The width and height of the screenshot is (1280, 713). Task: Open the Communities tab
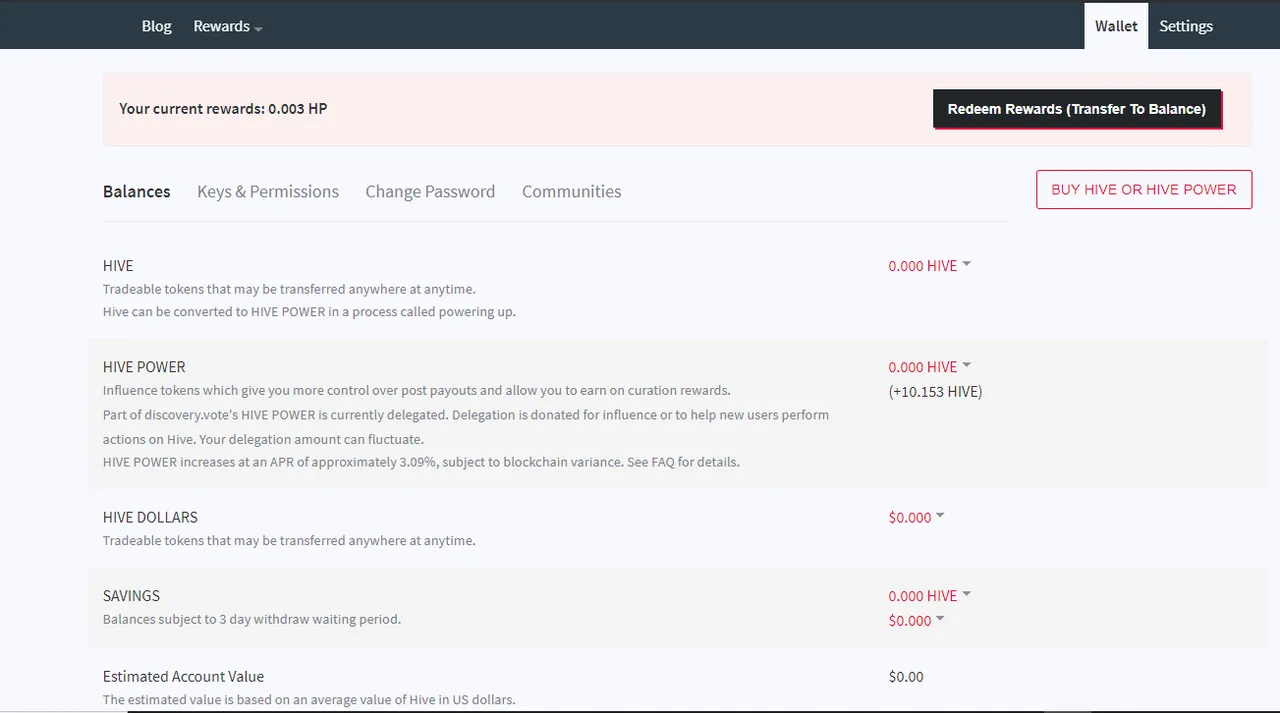pos(571,191)
